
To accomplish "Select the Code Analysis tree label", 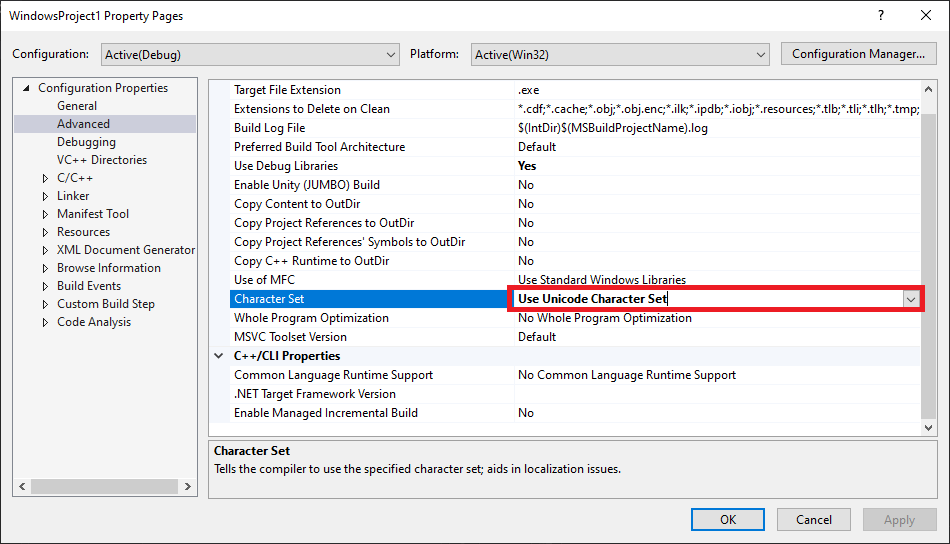I will click(94, 322).
